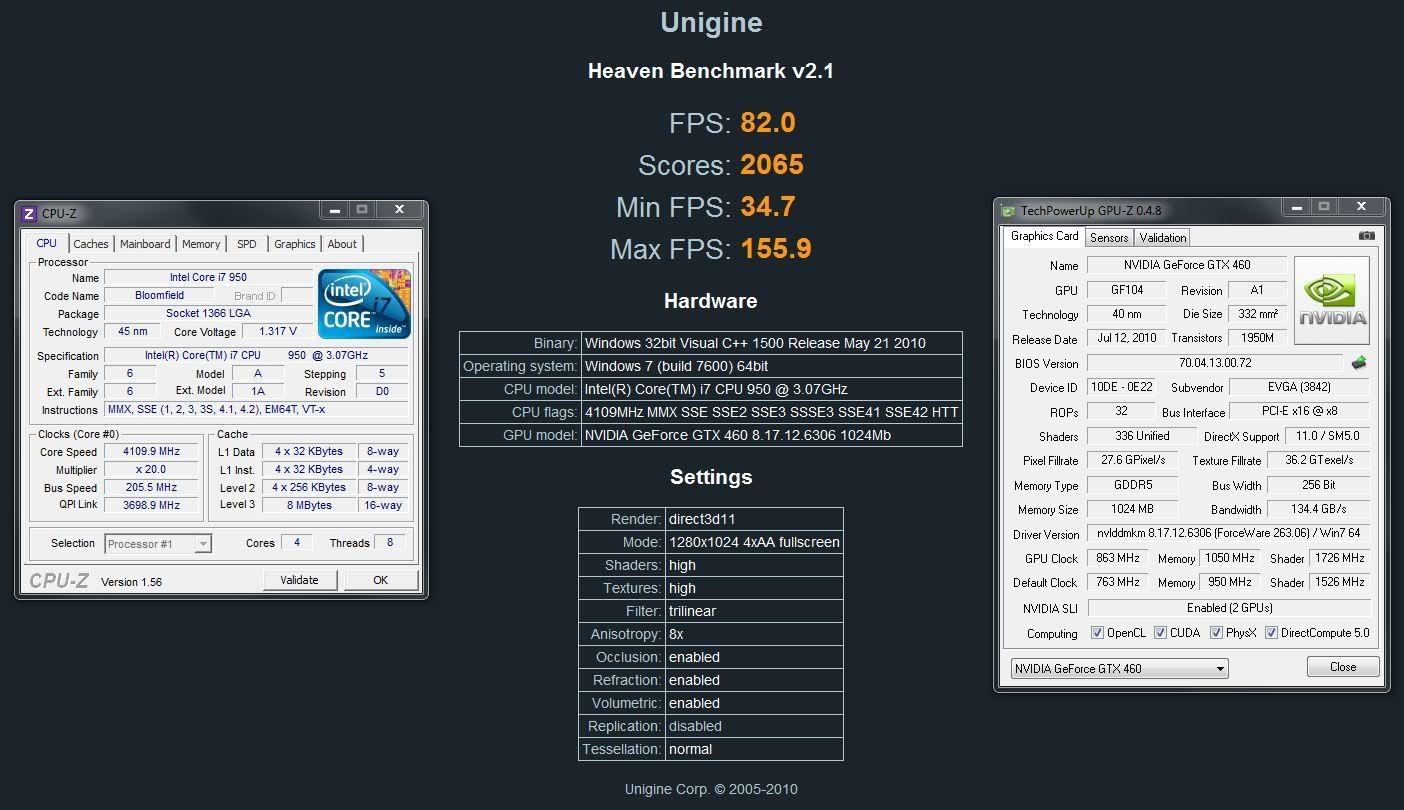
Task: Minimize the GPU-Z window
Action: pos(1297,207)
